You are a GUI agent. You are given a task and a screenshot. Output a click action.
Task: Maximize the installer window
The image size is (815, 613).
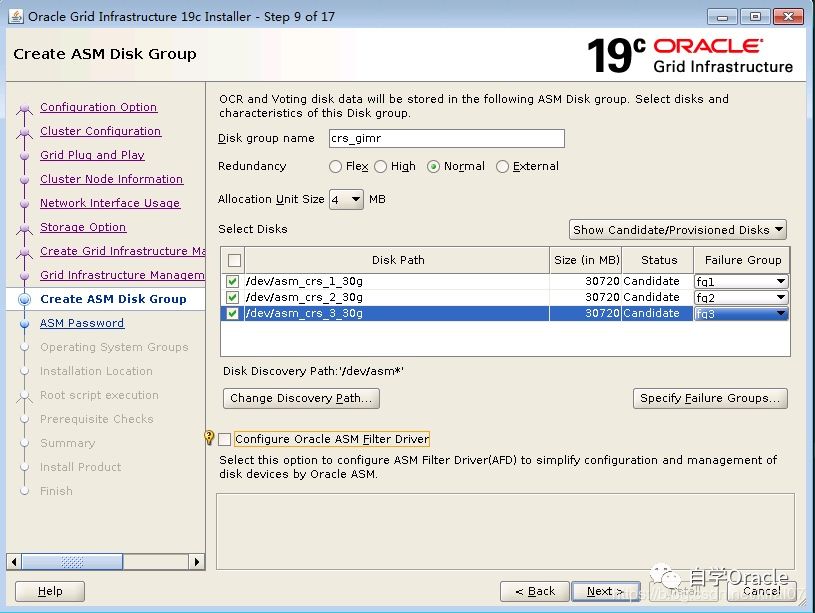(754, 16)
